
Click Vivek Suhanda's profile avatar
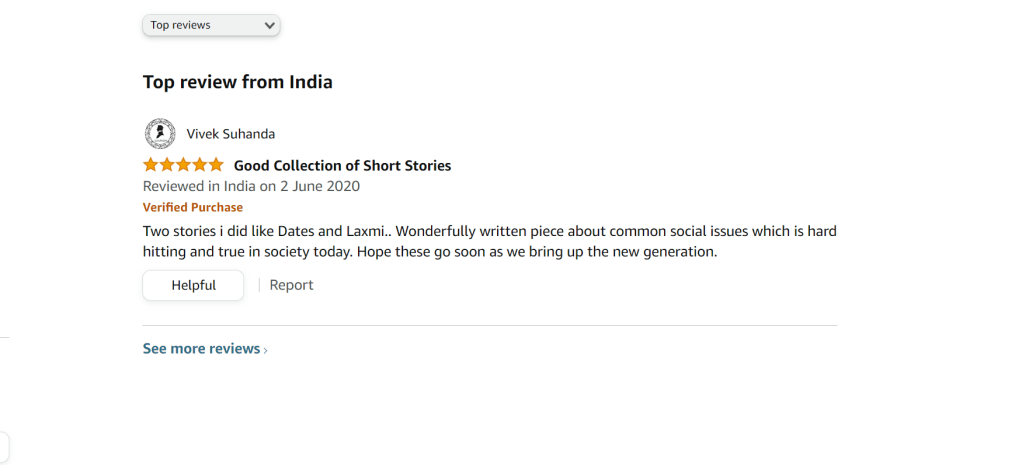point(160,133)
